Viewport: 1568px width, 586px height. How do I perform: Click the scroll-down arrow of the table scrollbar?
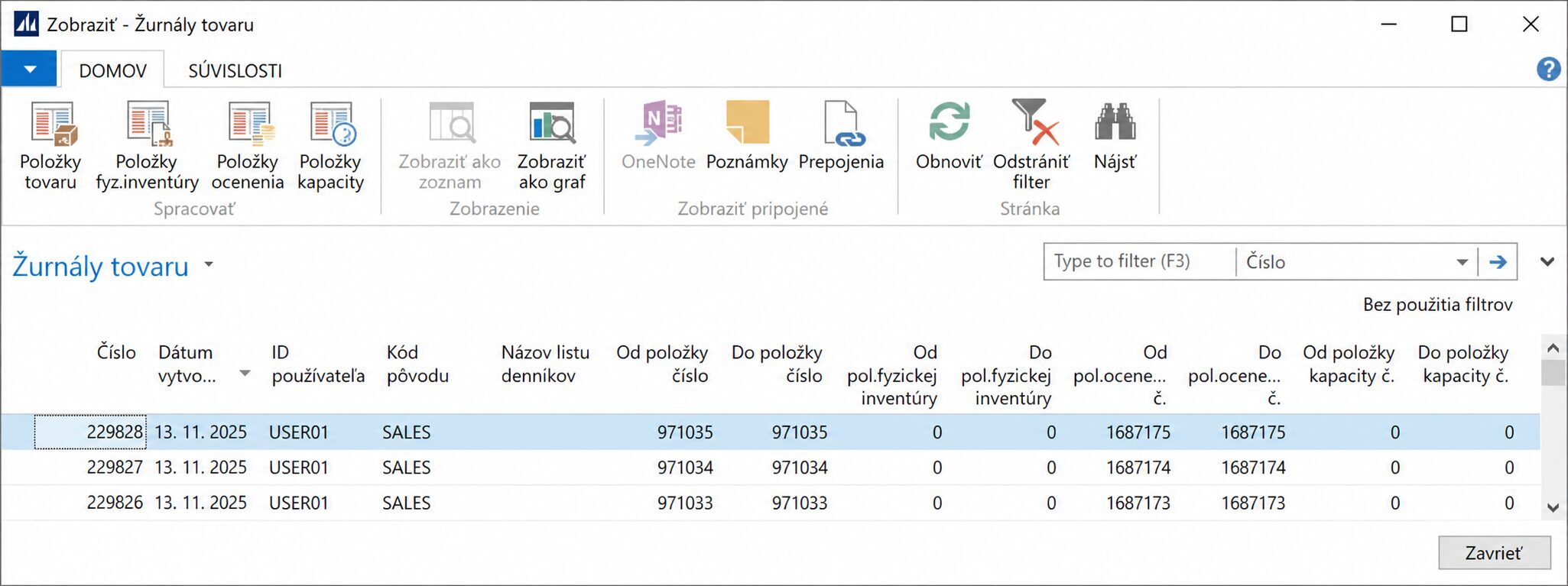point(1553,507)
